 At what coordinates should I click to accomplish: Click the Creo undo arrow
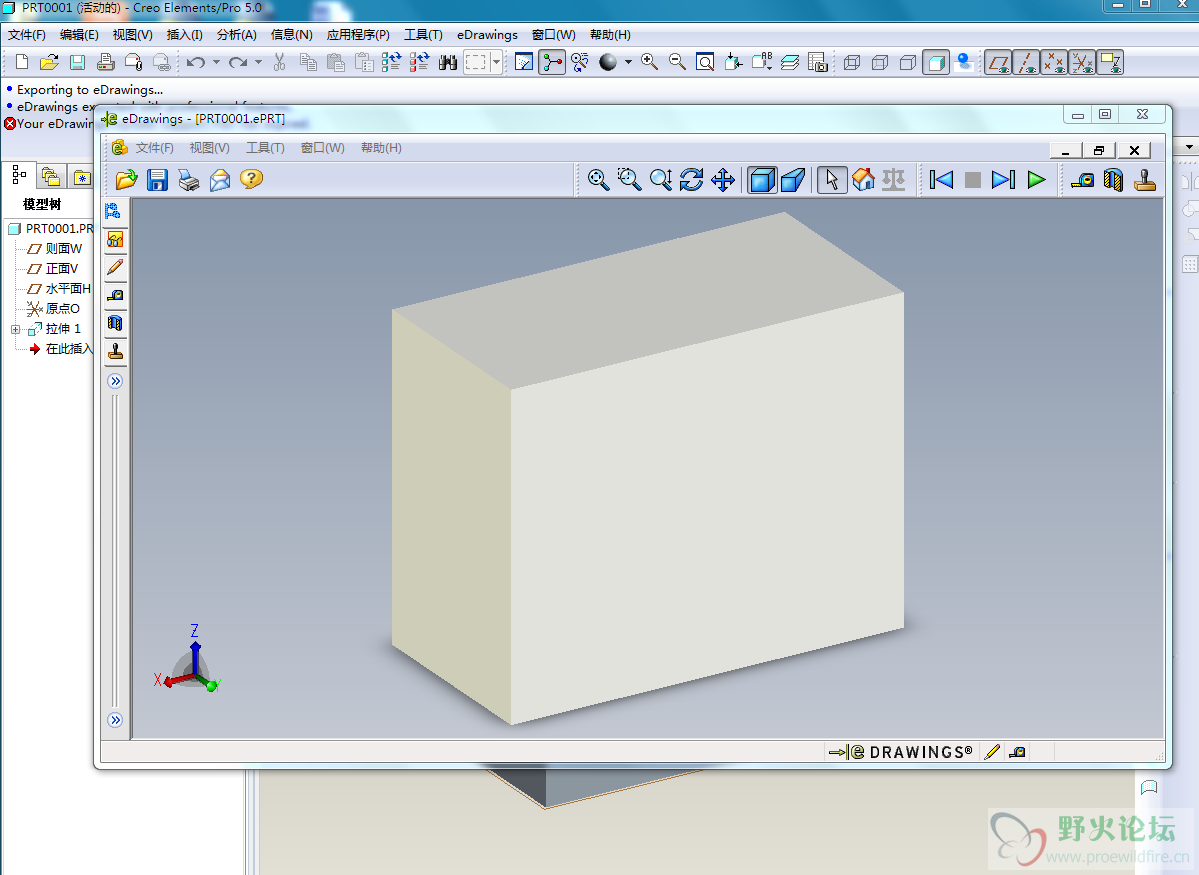coord(196,62)
